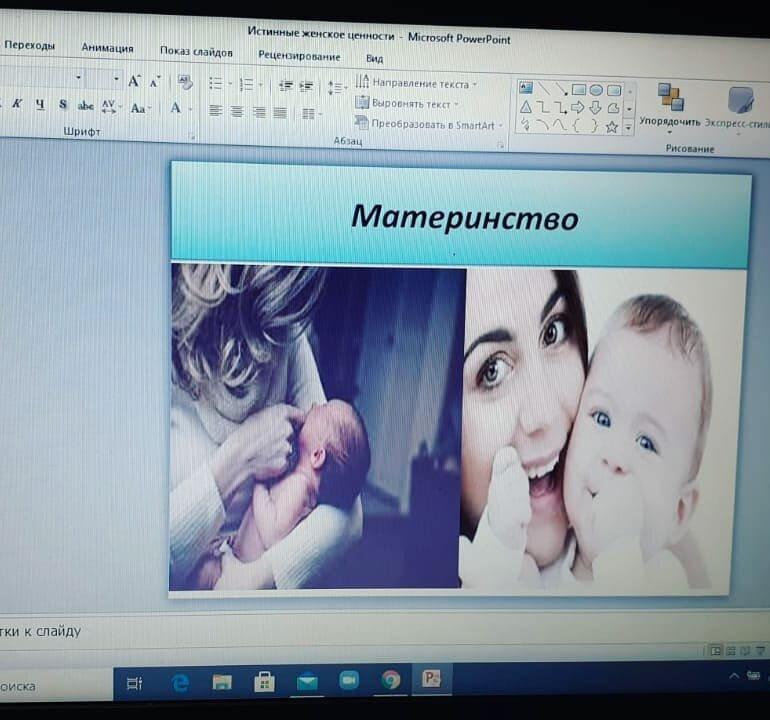This screenshot has width=770, height=720.
Task: Toggle strikethrough abc formatting
Action: point(85,106)
